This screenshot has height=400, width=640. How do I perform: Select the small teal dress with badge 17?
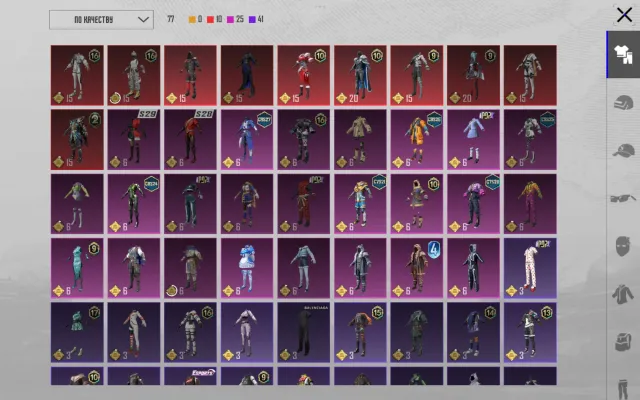(x=77, y=332)
